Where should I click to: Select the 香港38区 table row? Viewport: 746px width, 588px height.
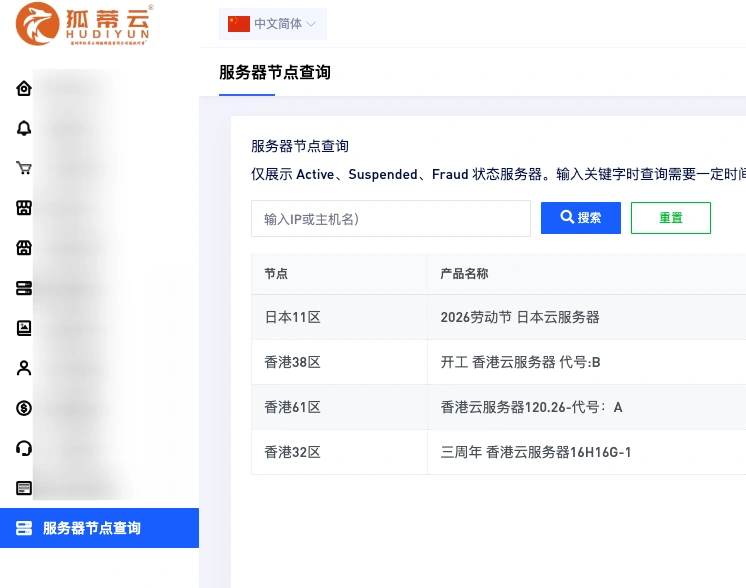pyautogui.click(x=499, y=362)
